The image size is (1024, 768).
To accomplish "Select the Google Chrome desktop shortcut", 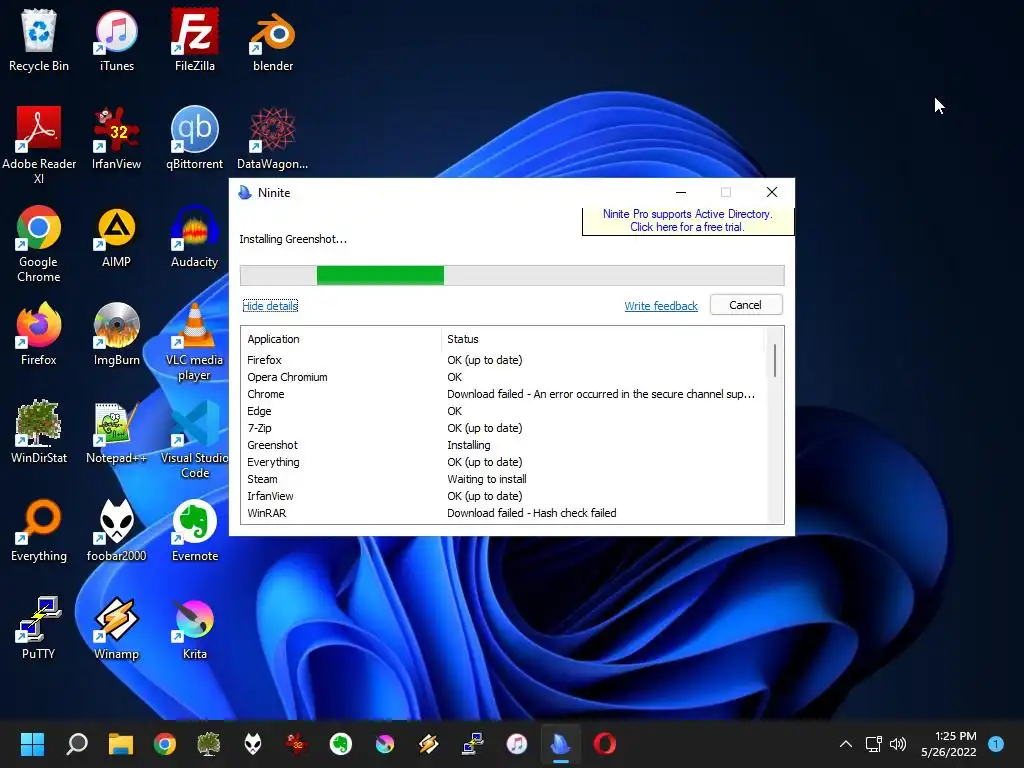I will click(39, 244).
